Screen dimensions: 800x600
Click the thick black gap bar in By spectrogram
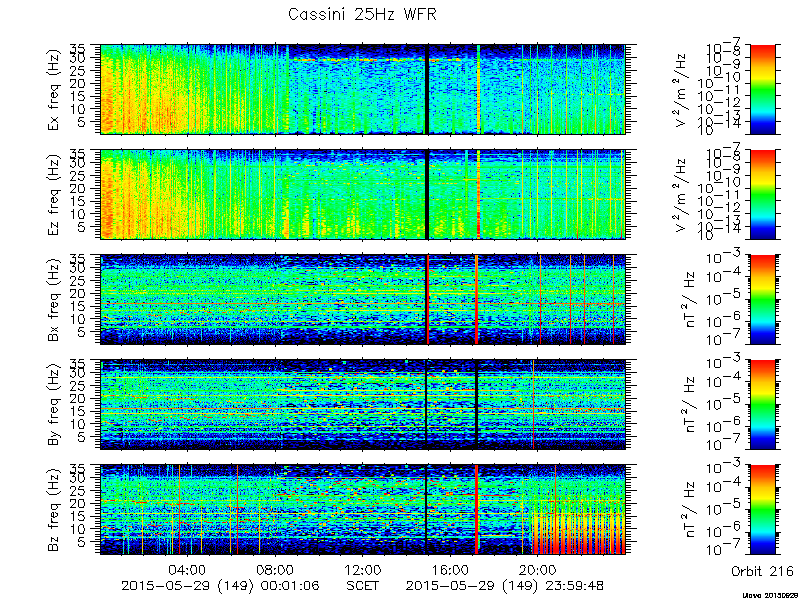coord(476,405)
